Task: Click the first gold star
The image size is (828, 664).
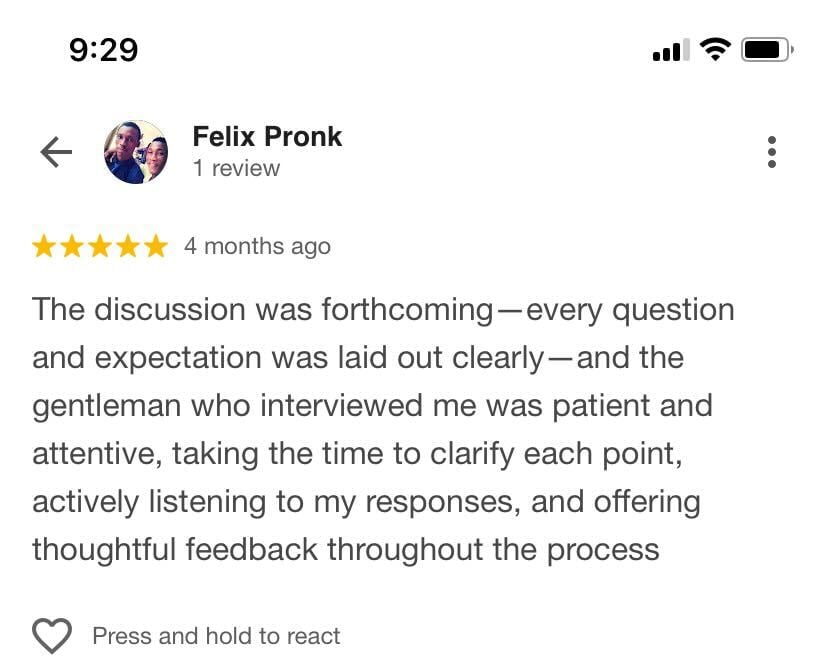Action: pos(45,246)
